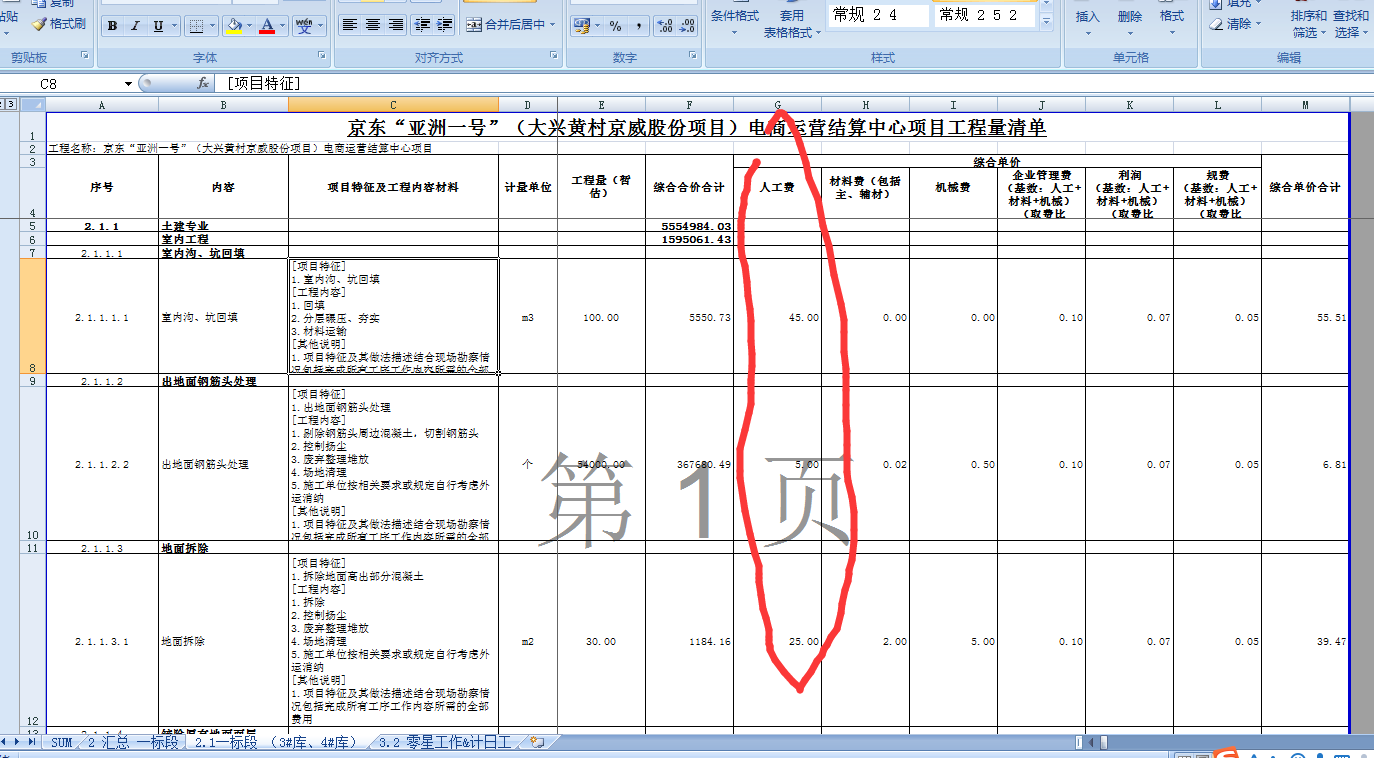Apply percent style
This screenshot has height=758, width=1374.
[x=615, y=26]
